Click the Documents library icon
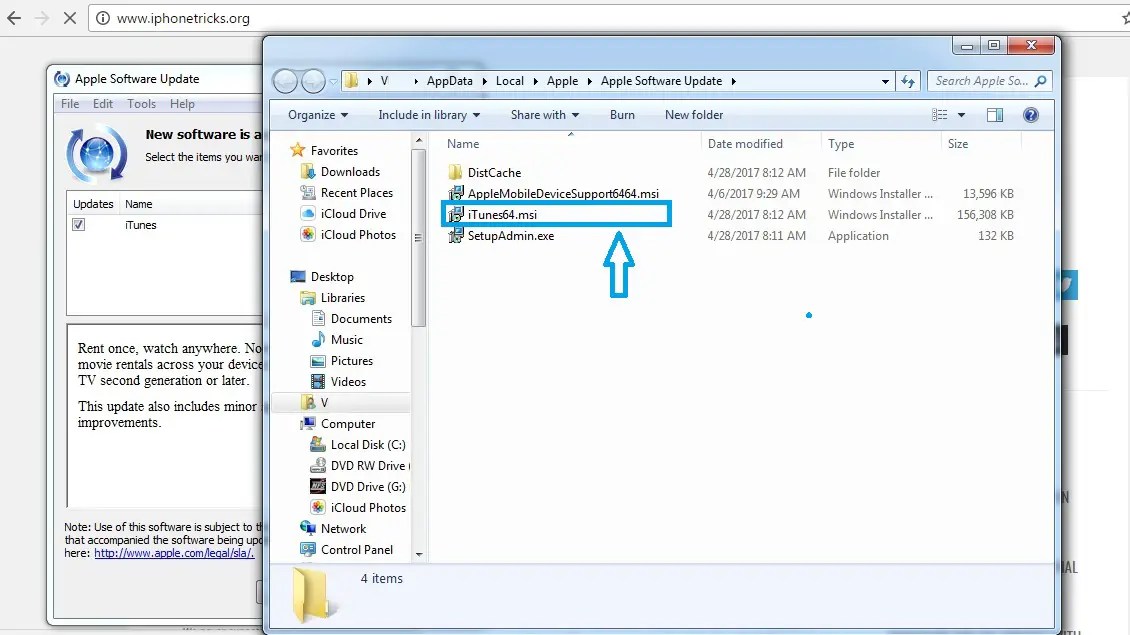The width and height of the screenshot is (1130, 635). pyautogui.click(x=318, y=319)
